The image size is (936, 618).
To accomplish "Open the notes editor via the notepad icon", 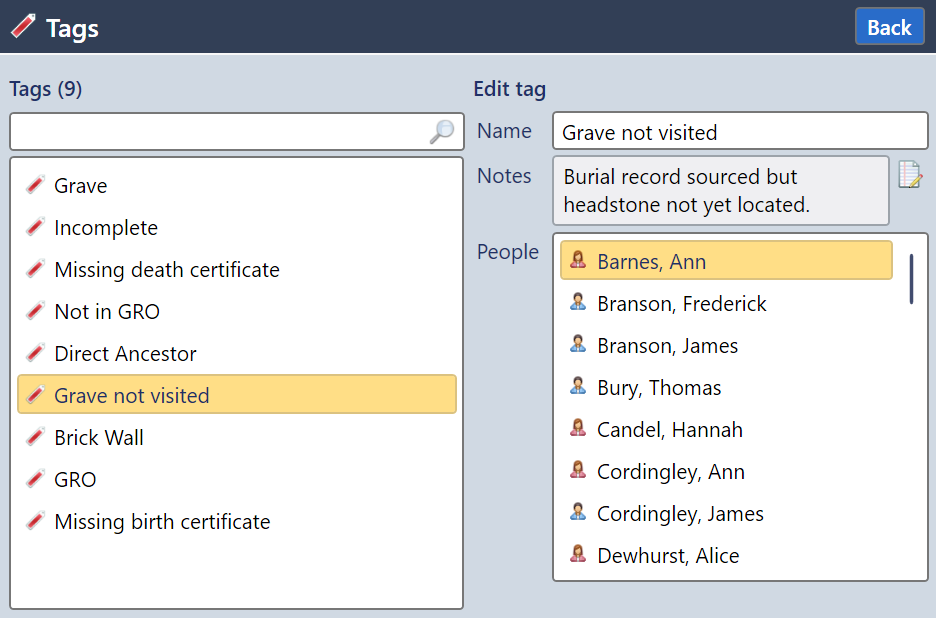I will pyautogui.click(x=911, y=174).
